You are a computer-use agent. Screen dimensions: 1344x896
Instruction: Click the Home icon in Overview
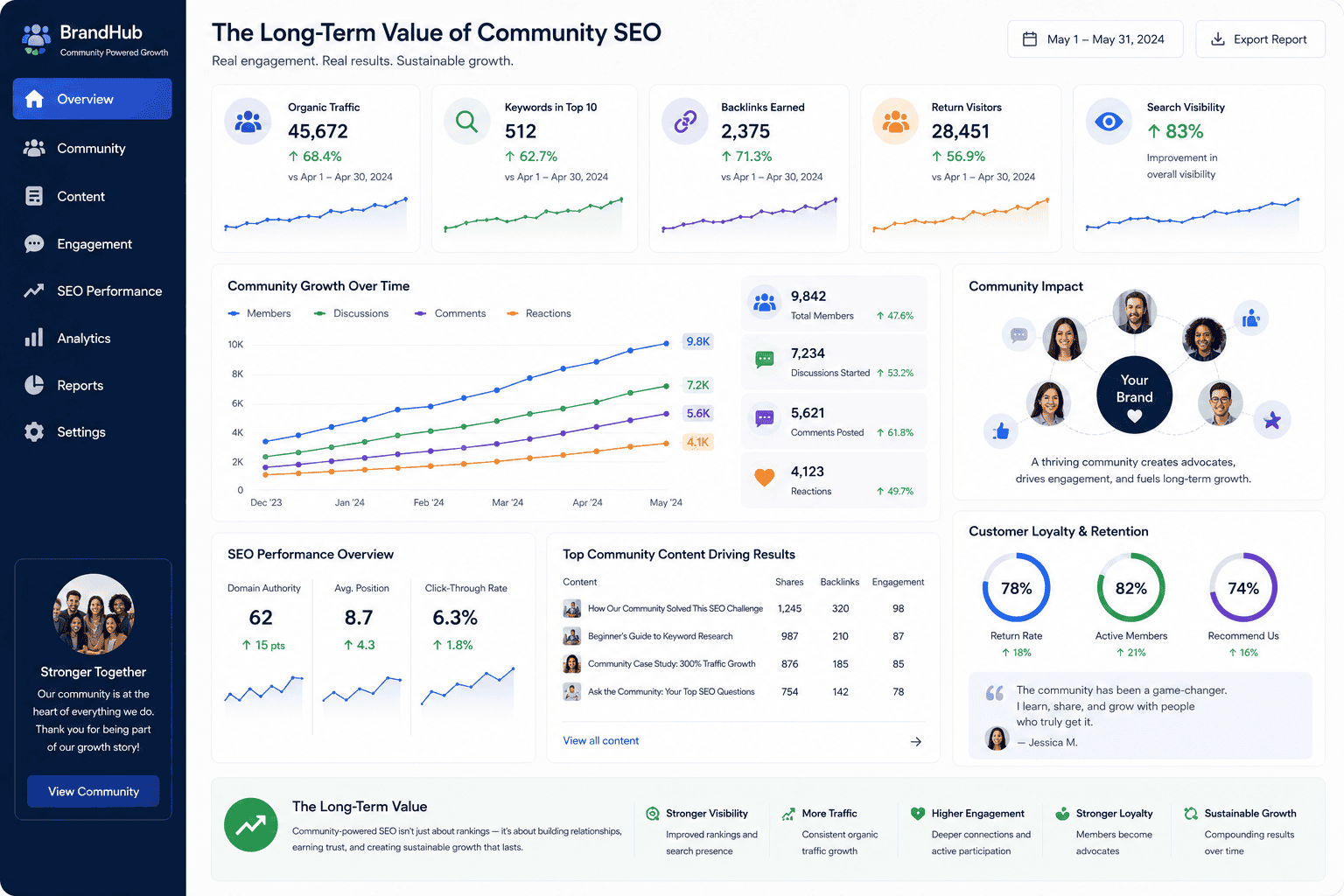(x=34, y=99)
